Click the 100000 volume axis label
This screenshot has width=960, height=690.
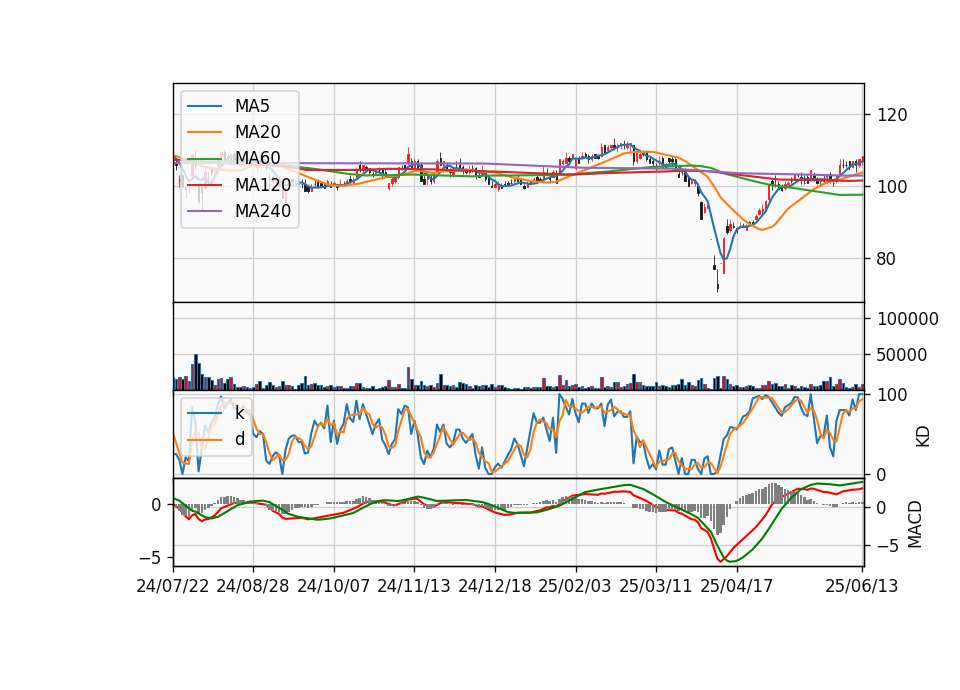(x=908, y=319)
